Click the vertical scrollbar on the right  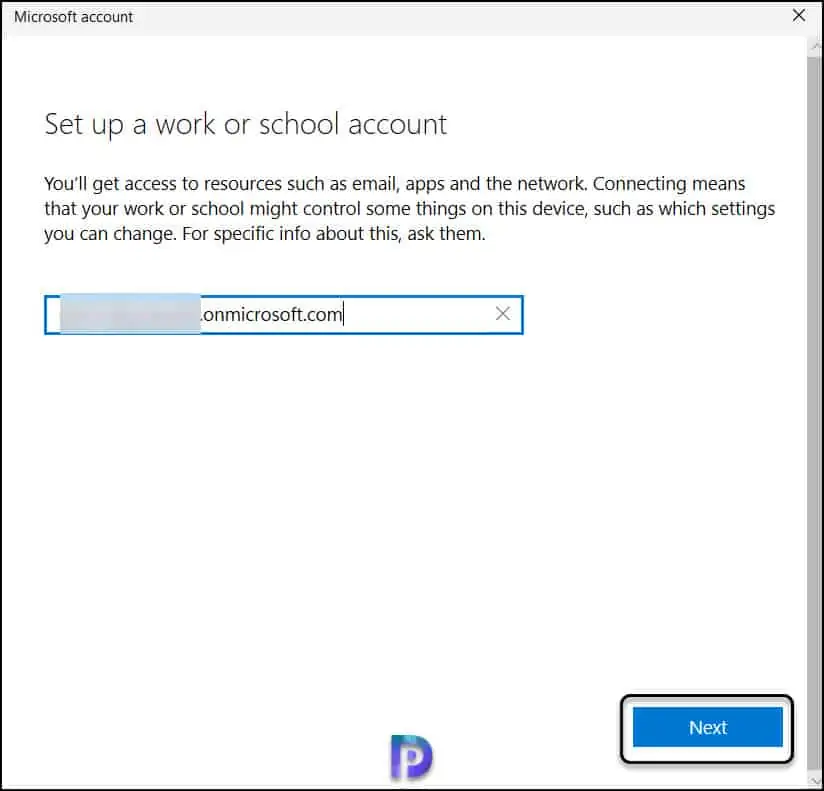coord(815,413)
